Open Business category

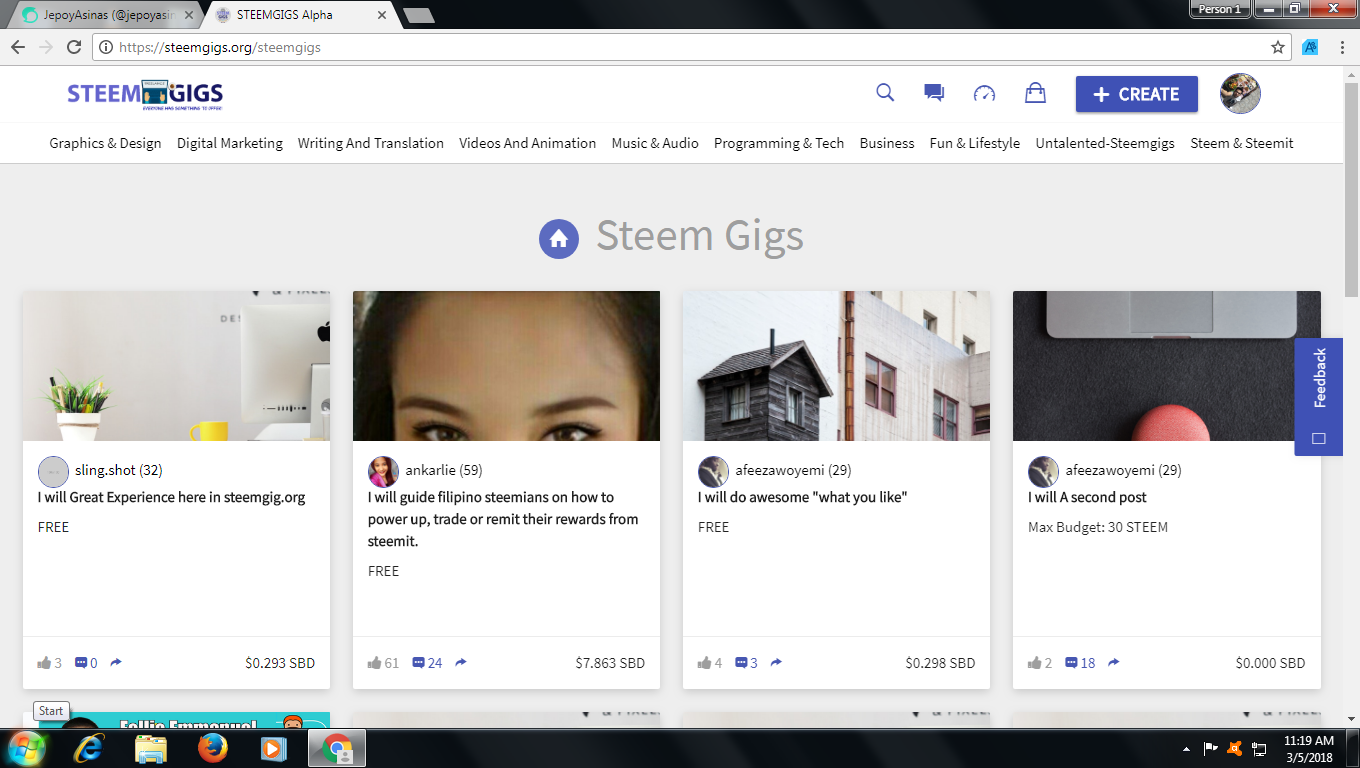(887, 143)
